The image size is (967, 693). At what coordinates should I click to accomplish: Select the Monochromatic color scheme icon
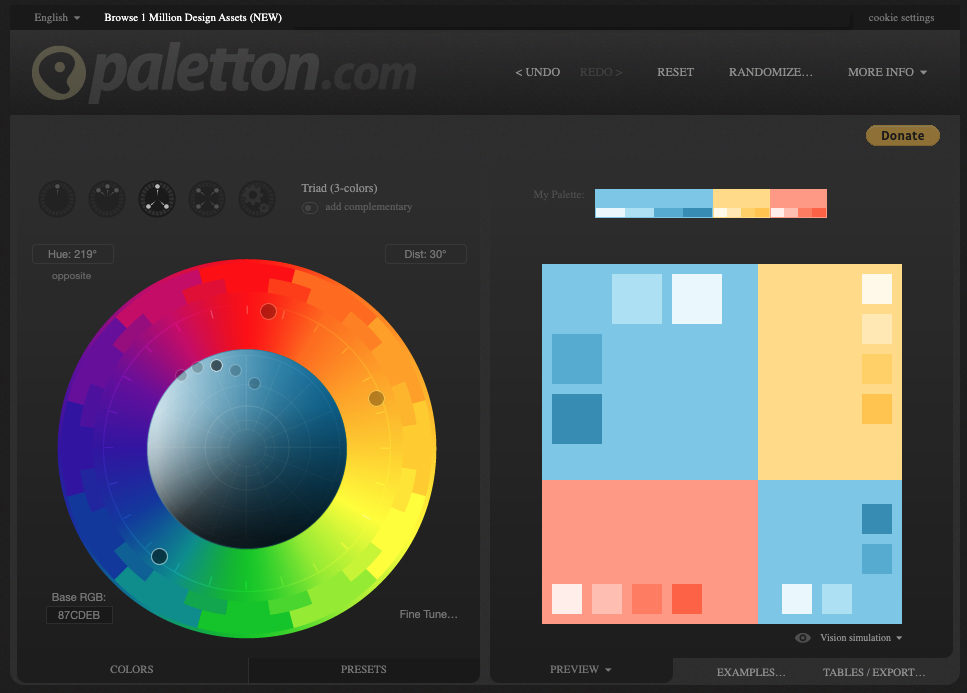tap(57, 199)
